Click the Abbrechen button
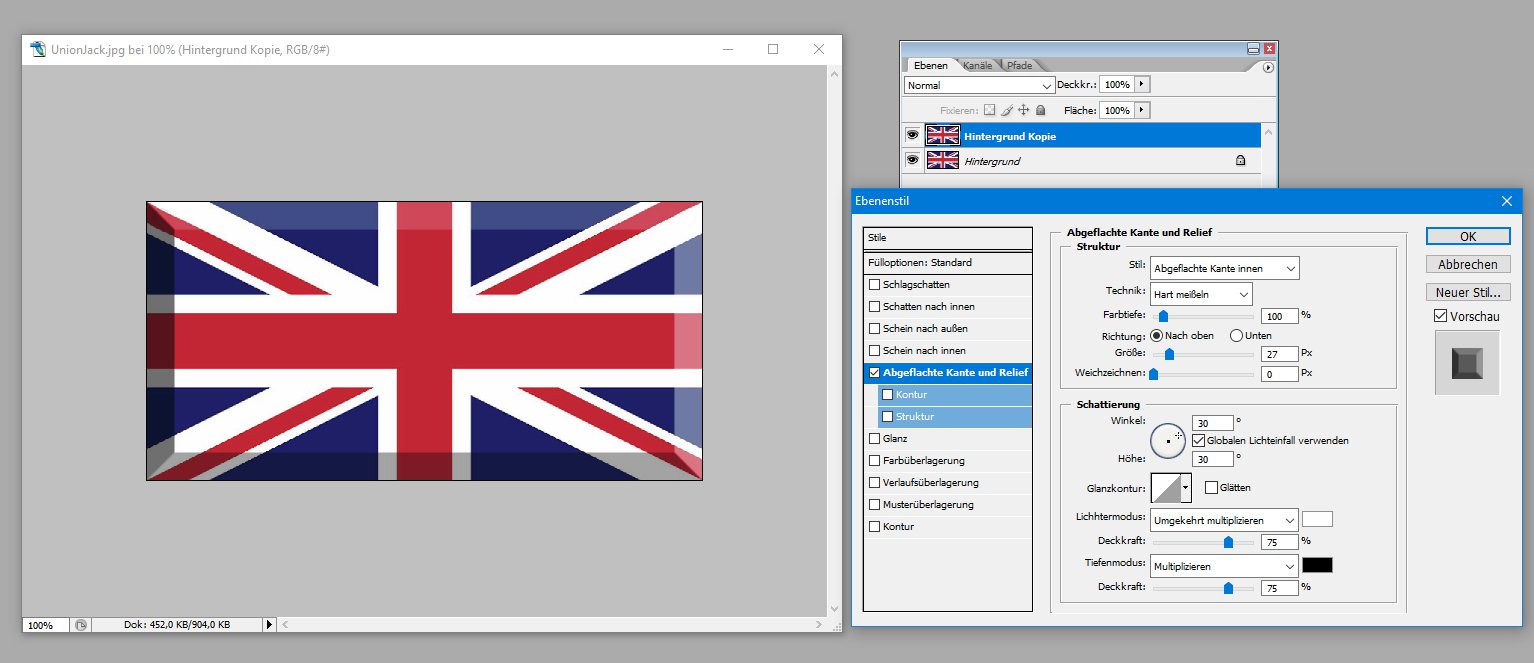Image resolution: width=1534 pixels, height=663 pixels. pos(1467,265)
